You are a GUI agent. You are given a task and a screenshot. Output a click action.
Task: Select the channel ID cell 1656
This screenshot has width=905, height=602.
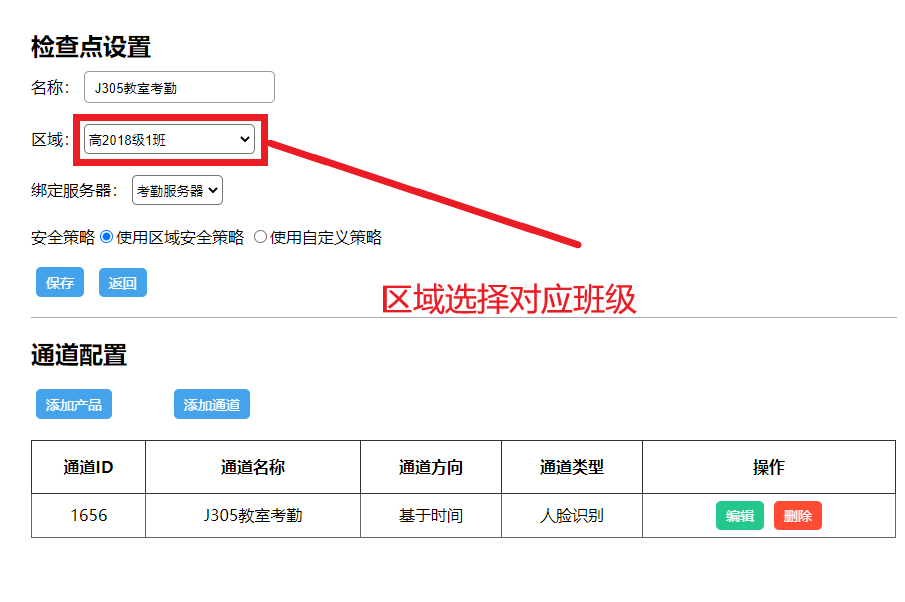point(88,516)
